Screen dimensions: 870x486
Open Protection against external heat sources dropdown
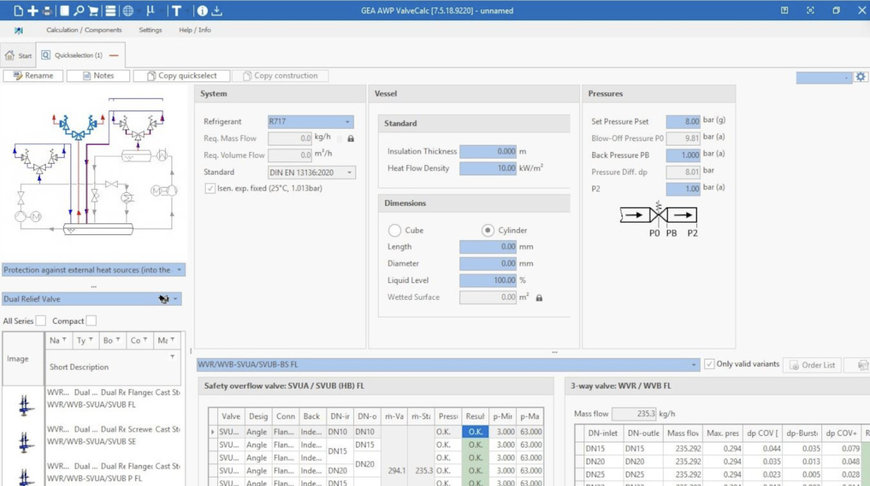coord(93,270)
